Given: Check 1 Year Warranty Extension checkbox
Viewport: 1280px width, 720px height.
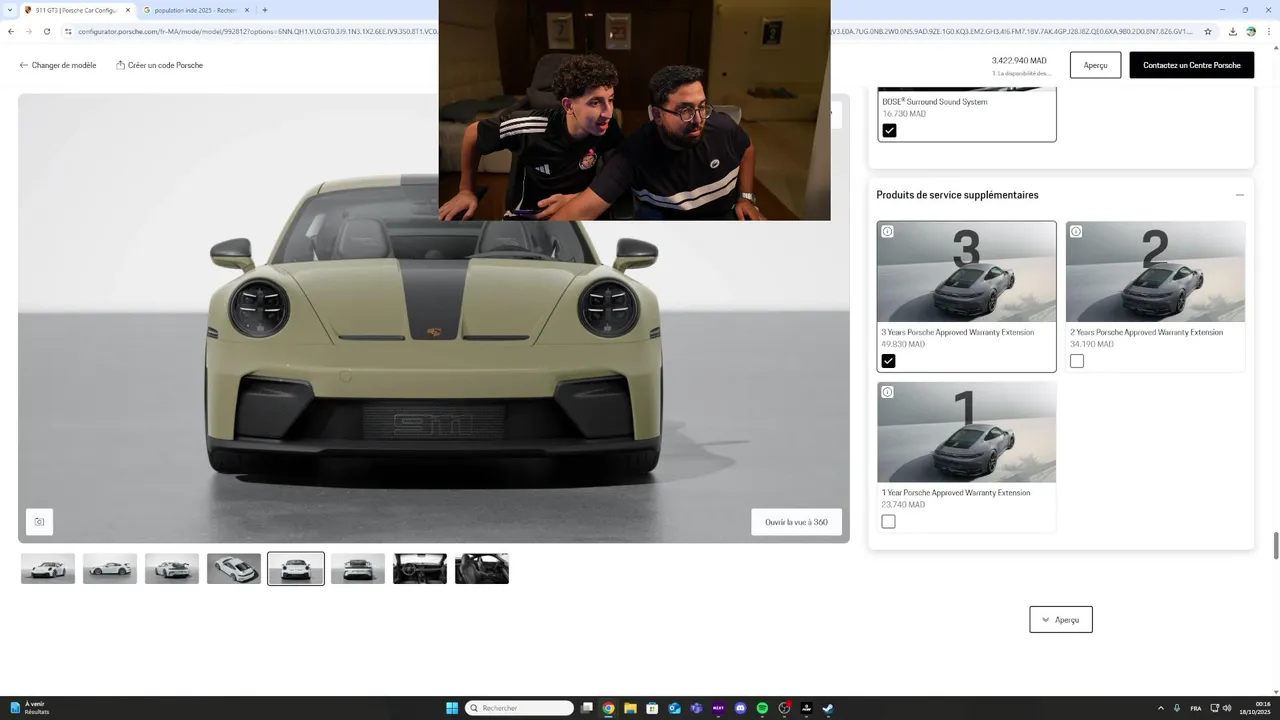Looking at the screenshot, I should (888, 522).
